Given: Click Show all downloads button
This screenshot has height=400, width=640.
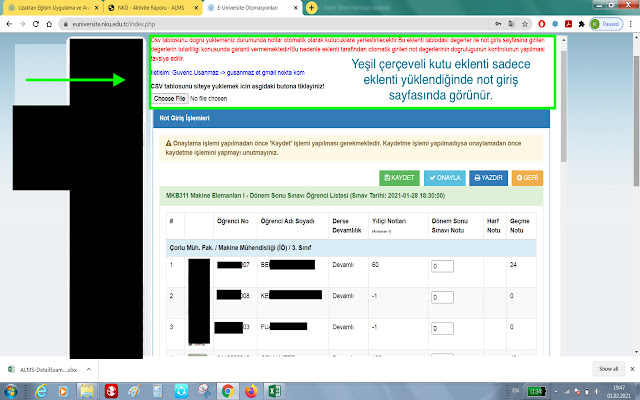Looking at the screenshot, I should (608, 369).
